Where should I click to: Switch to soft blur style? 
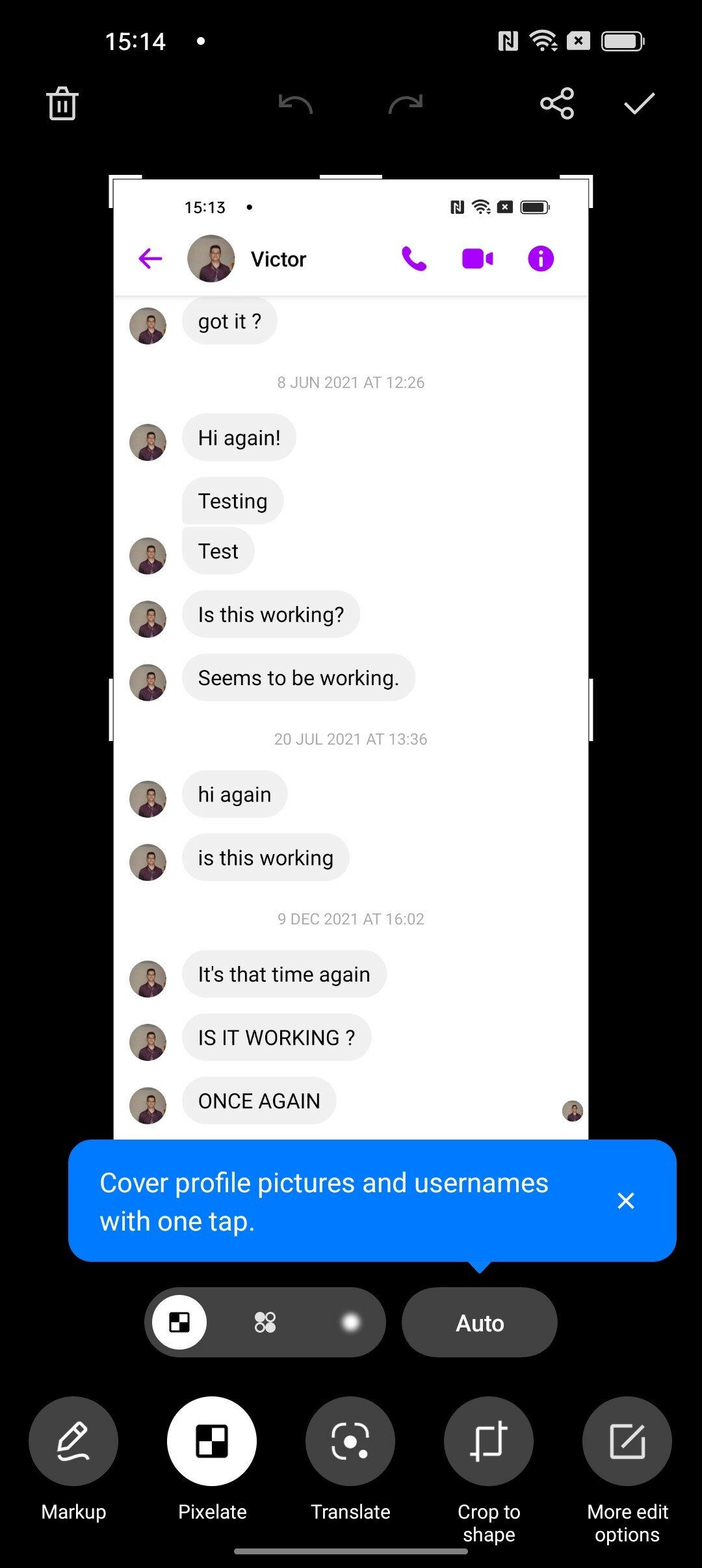tap(351, 1322)
